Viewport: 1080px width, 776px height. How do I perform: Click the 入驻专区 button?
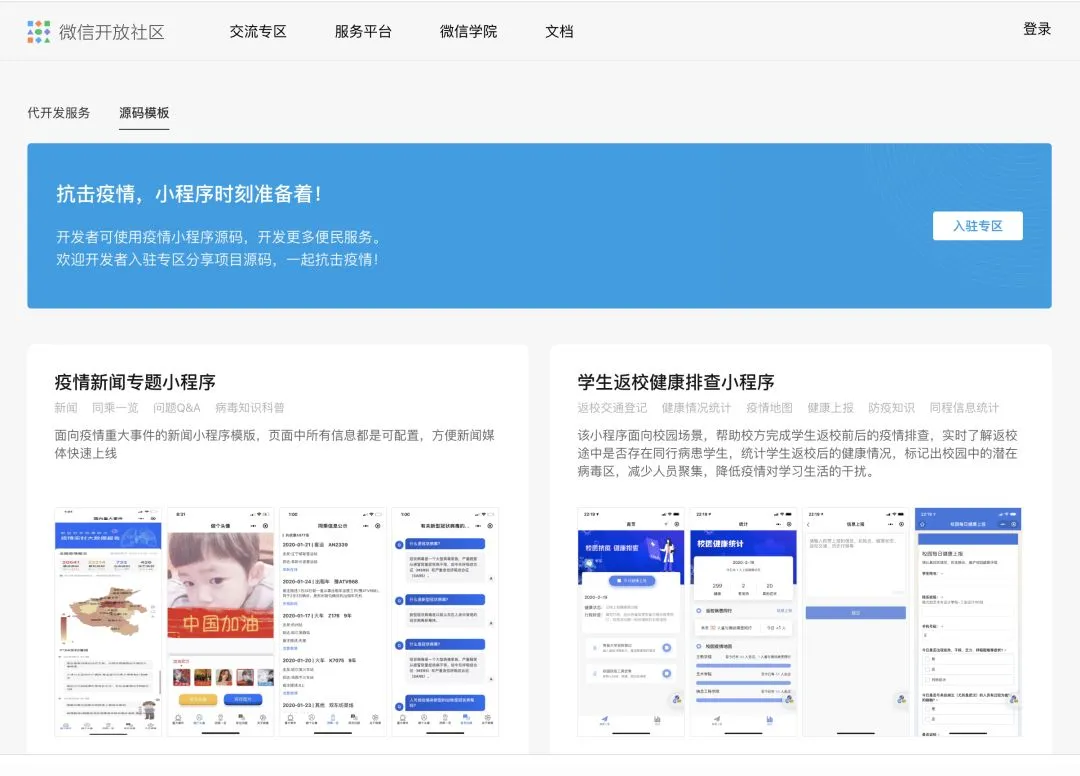click(x=977, y=226)
